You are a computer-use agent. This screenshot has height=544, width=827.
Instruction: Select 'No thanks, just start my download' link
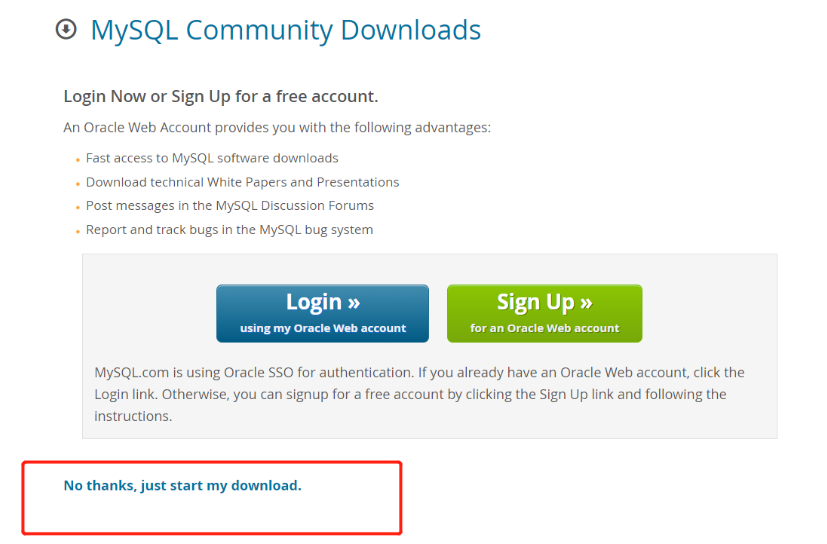tap(182, 485)
